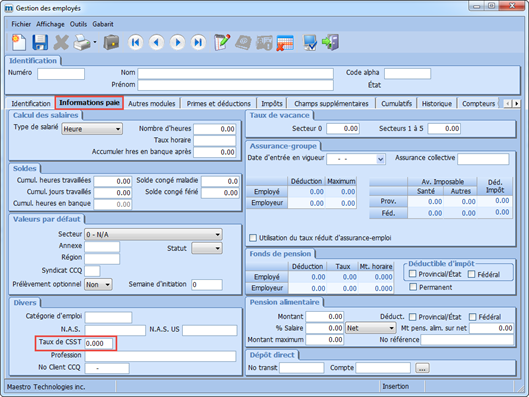Click the Montant maximum field
This screenshot has width=529, height=397.
click(325, 340)
